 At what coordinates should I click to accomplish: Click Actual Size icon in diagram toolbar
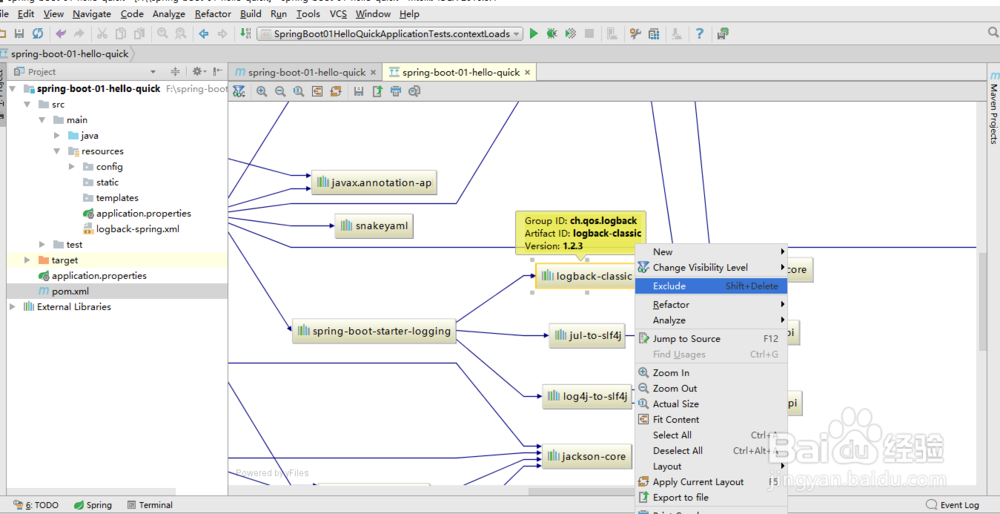pos(298,91)
